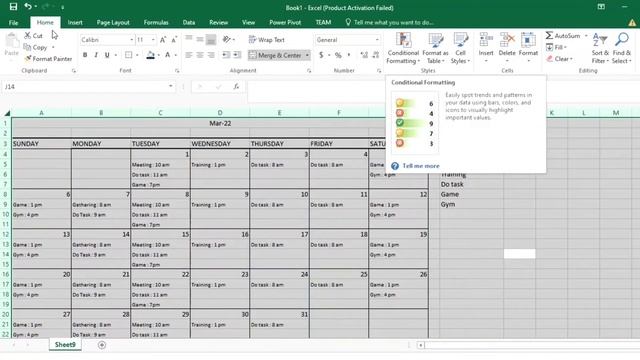Open Find & Select menu
Image resolution: width=640 pixels, height=360 pixels.
pos(622,48)
